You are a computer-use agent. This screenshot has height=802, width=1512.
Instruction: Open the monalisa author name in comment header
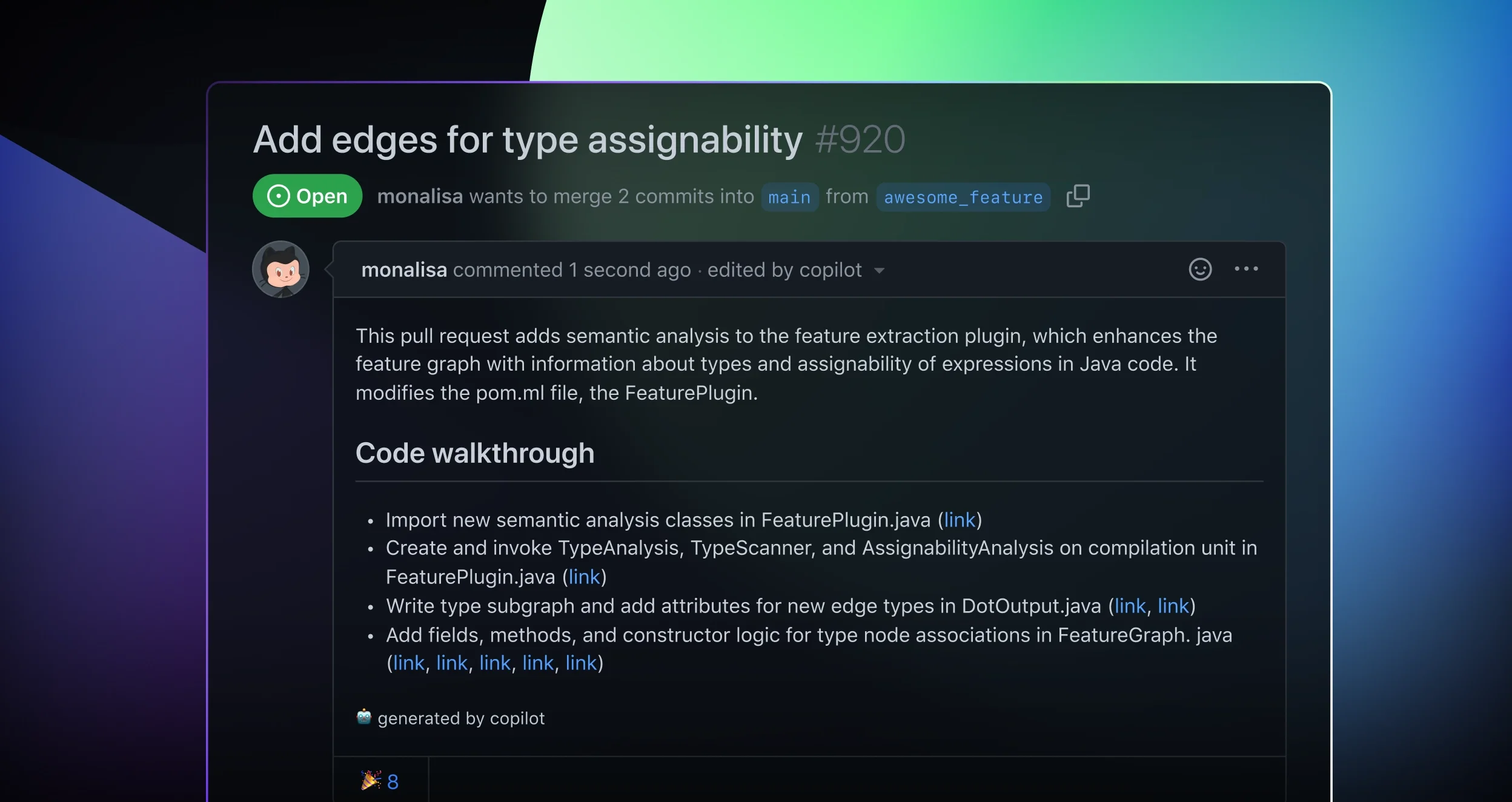(404, 270)
